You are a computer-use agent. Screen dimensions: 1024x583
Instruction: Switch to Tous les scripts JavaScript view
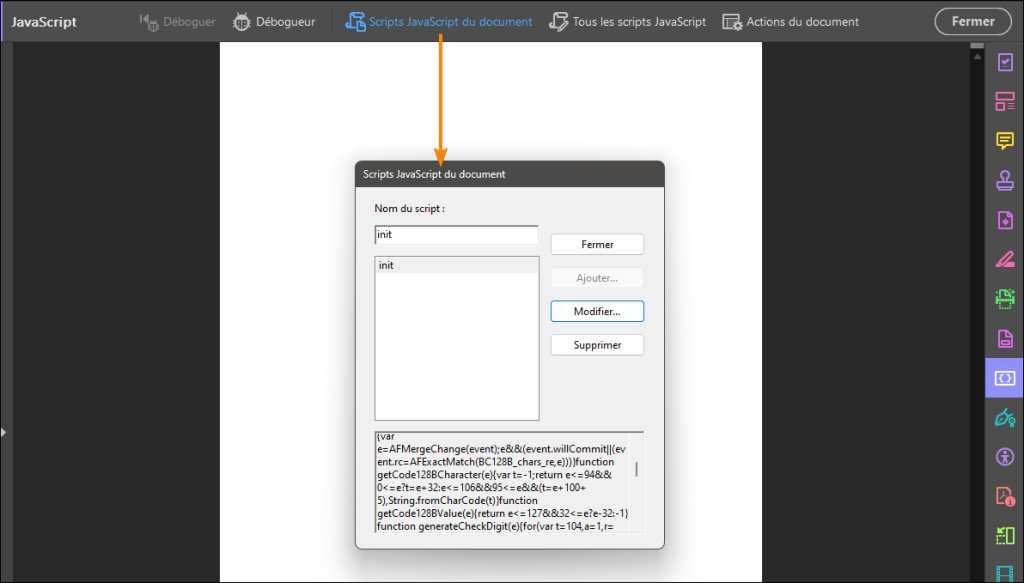[x=628, y=19]
